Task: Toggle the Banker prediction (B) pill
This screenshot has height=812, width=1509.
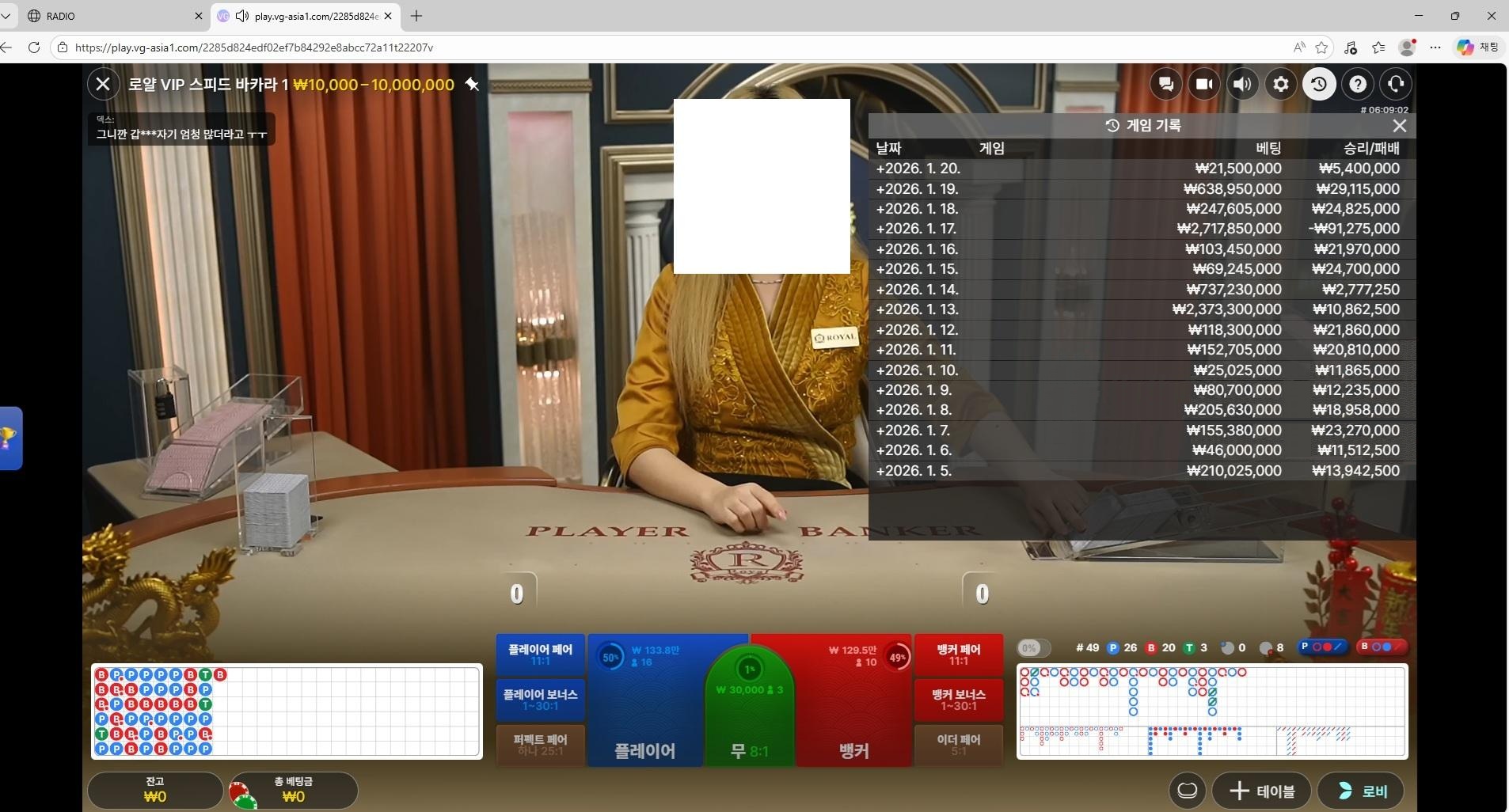Action: point(1382,647)
